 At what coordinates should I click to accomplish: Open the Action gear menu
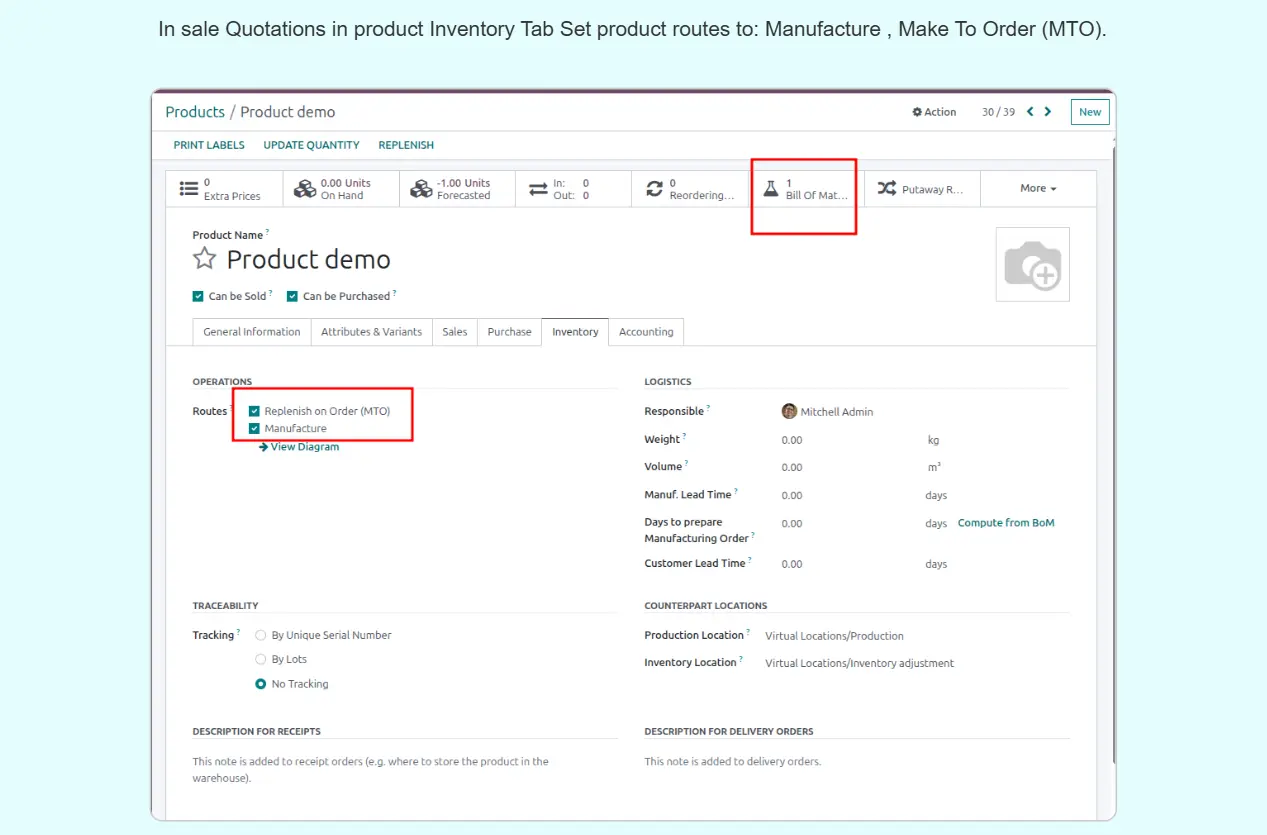click(x=934, y=112)
